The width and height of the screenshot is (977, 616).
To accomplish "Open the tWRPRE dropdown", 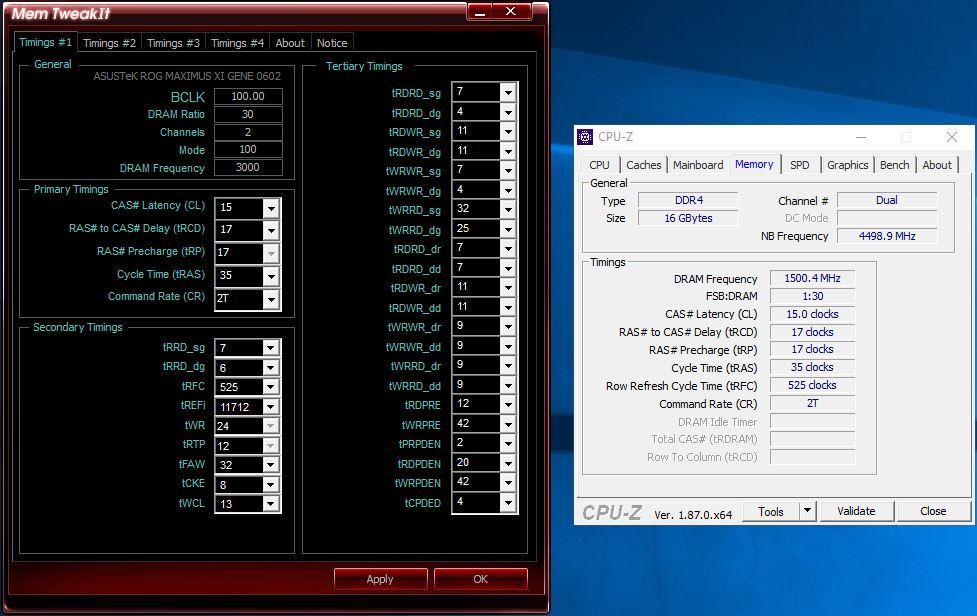I will pos(508,424).
